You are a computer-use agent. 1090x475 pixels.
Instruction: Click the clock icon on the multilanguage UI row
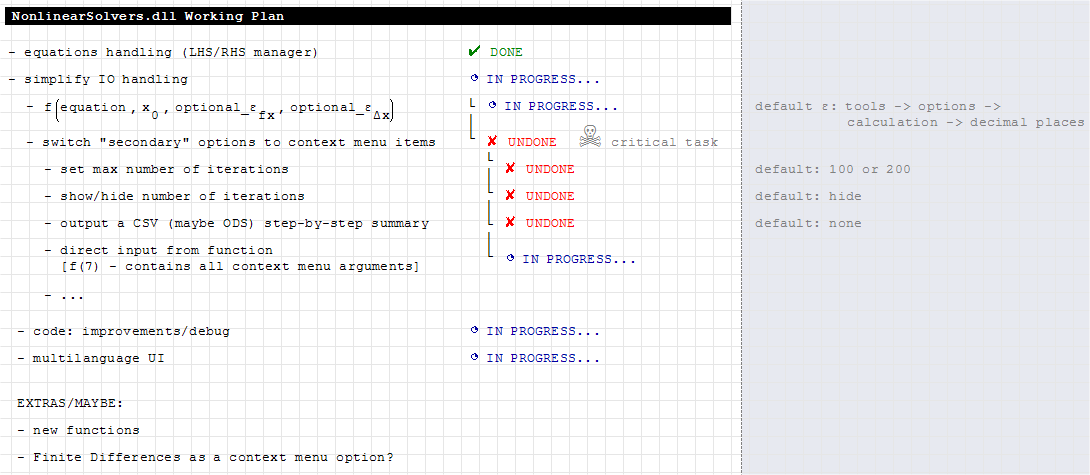point(474,358)
